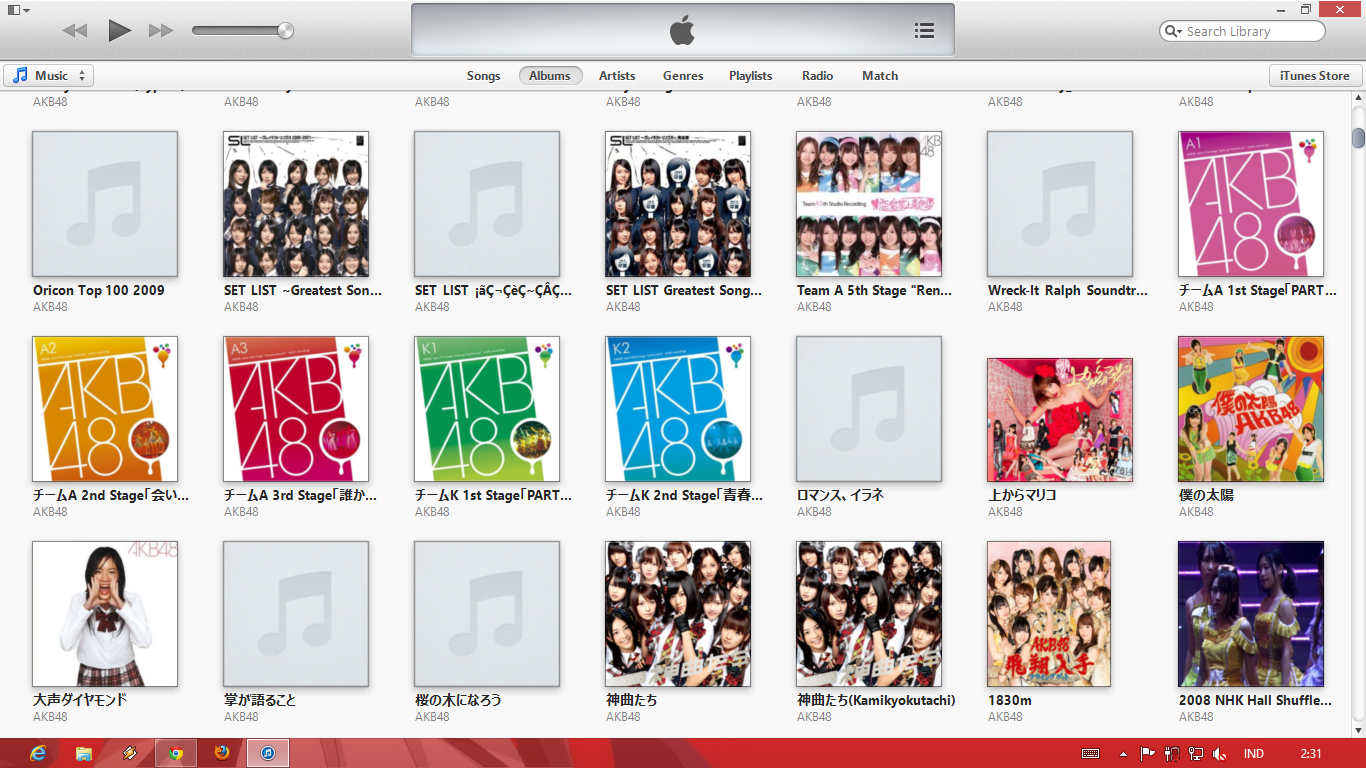Select the Oricon Top 100 2009 album art

point(105,204)
